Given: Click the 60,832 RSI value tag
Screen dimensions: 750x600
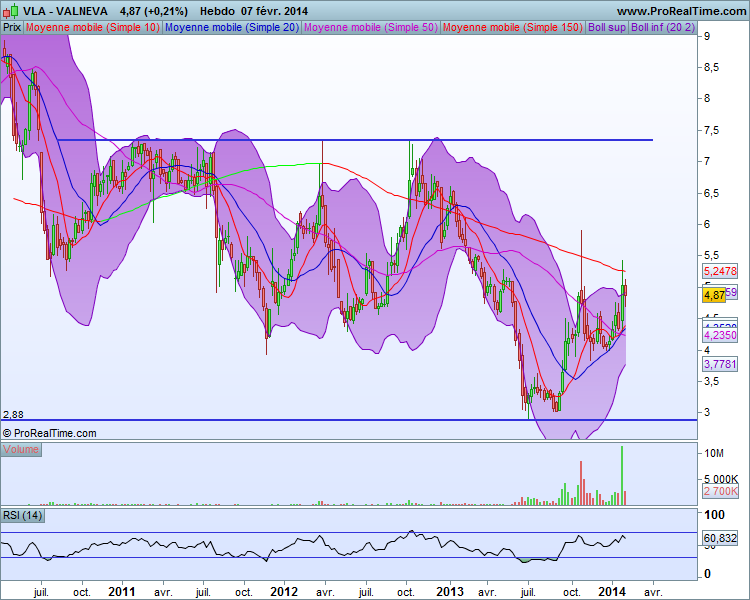Looking at the screenshot, I should (x=720, y=538).
